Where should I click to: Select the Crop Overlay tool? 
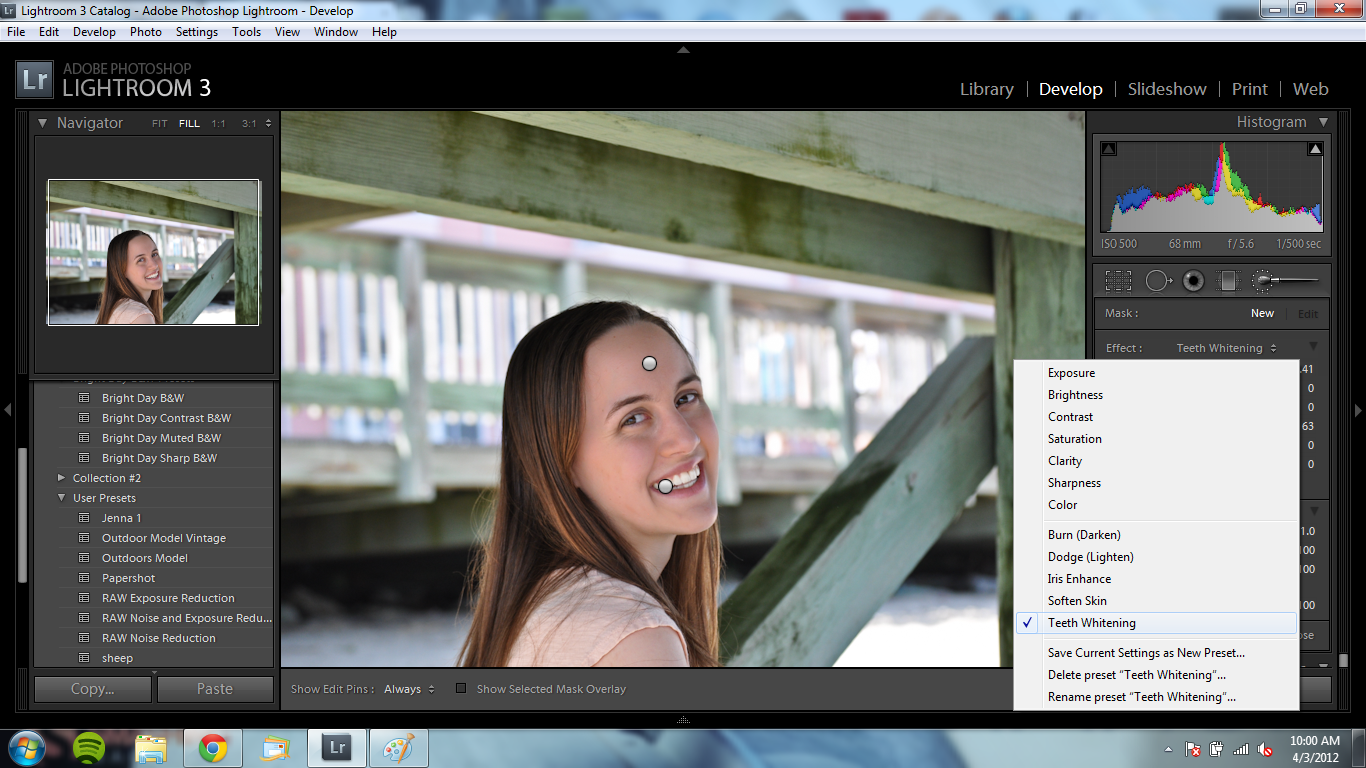(x=1118, y=281)
